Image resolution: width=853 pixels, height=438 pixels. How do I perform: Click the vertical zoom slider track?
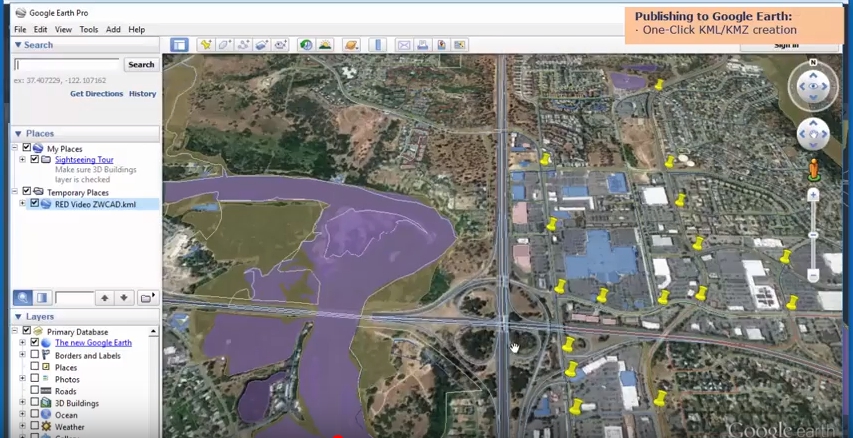pyautogui.click(x=813, y=235)
